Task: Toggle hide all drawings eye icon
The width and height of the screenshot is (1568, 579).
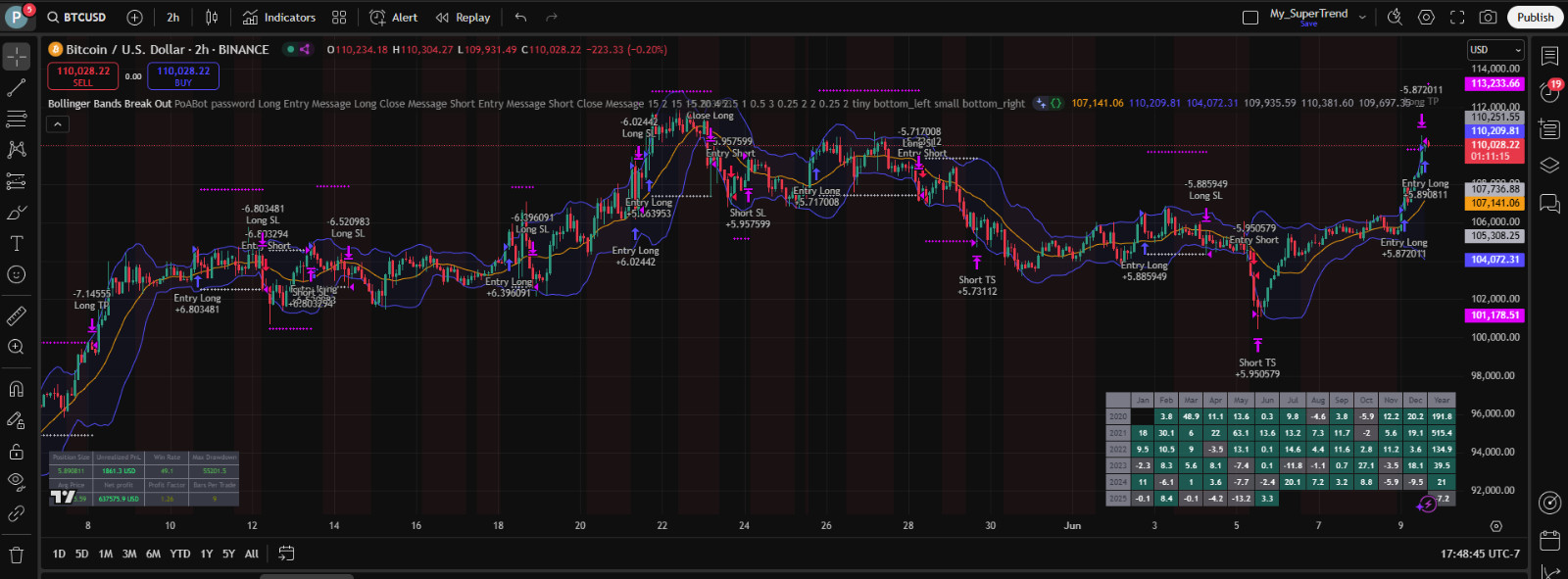Action: [17, 482]
